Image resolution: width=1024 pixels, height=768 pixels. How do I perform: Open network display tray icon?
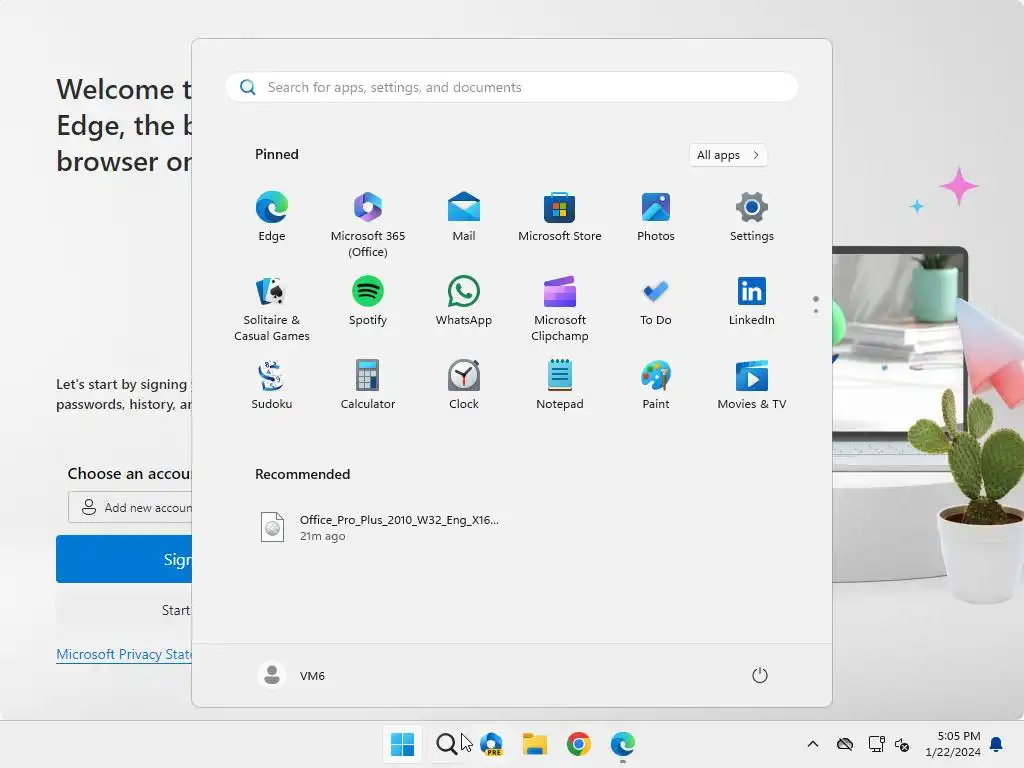tap(876, 744)
